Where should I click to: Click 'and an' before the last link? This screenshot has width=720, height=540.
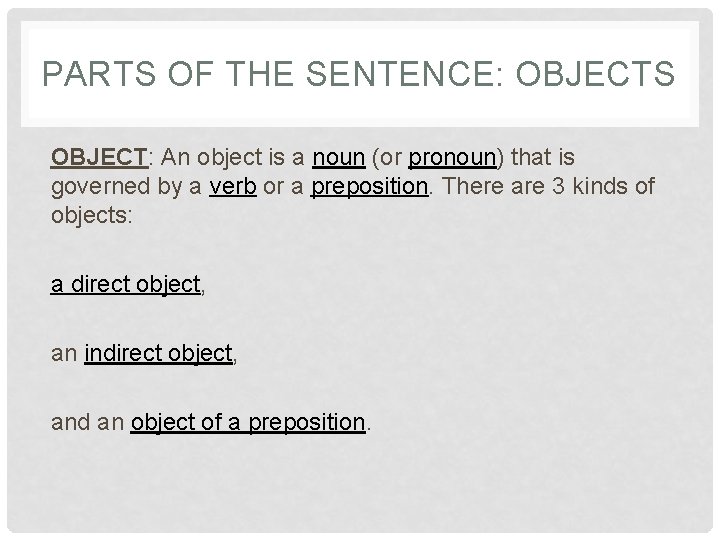coord(88,422)
